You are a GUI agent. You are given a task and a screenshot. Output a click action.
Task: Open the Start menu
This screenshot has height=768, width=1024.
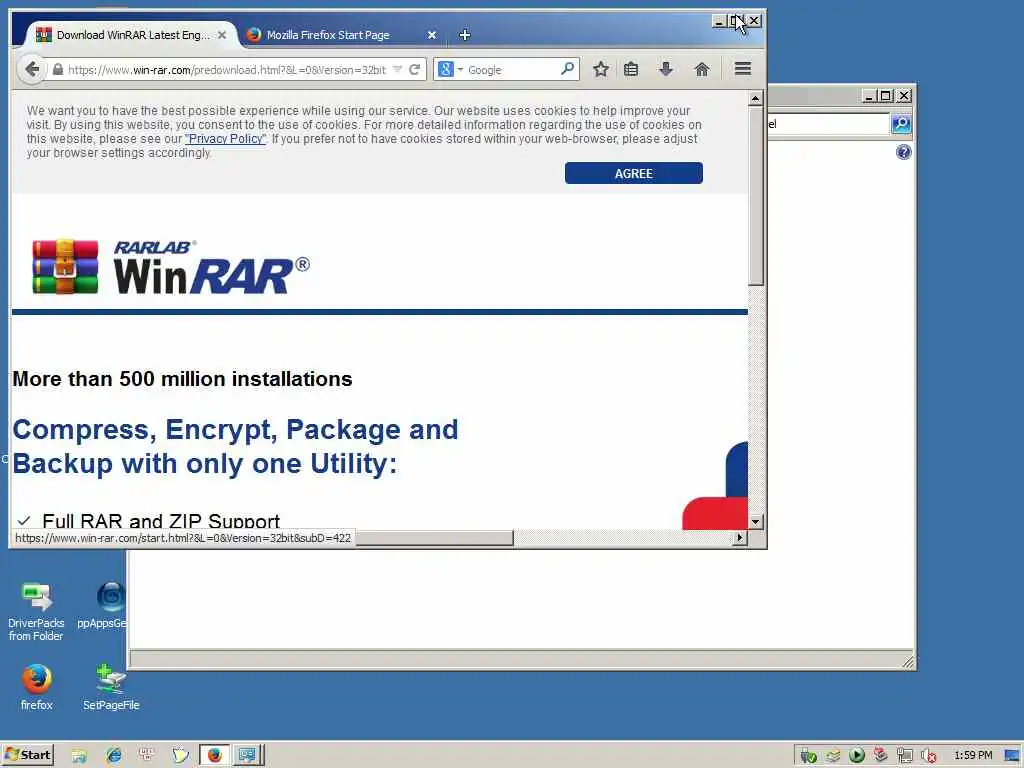[27, 755]
